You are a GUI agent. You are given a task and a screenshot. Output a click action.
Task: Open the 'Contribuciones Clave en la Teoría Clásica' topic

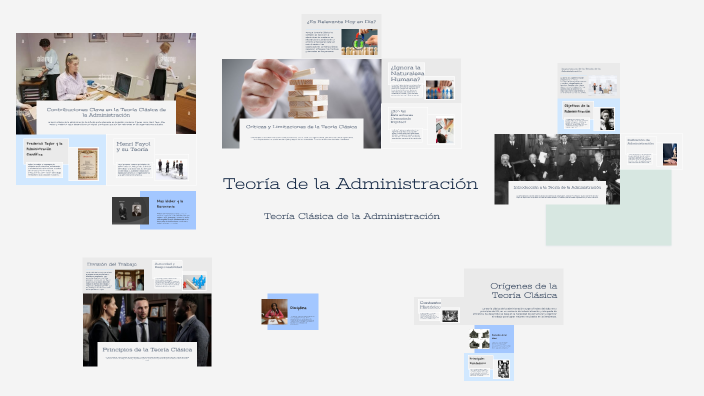(106, 84)
